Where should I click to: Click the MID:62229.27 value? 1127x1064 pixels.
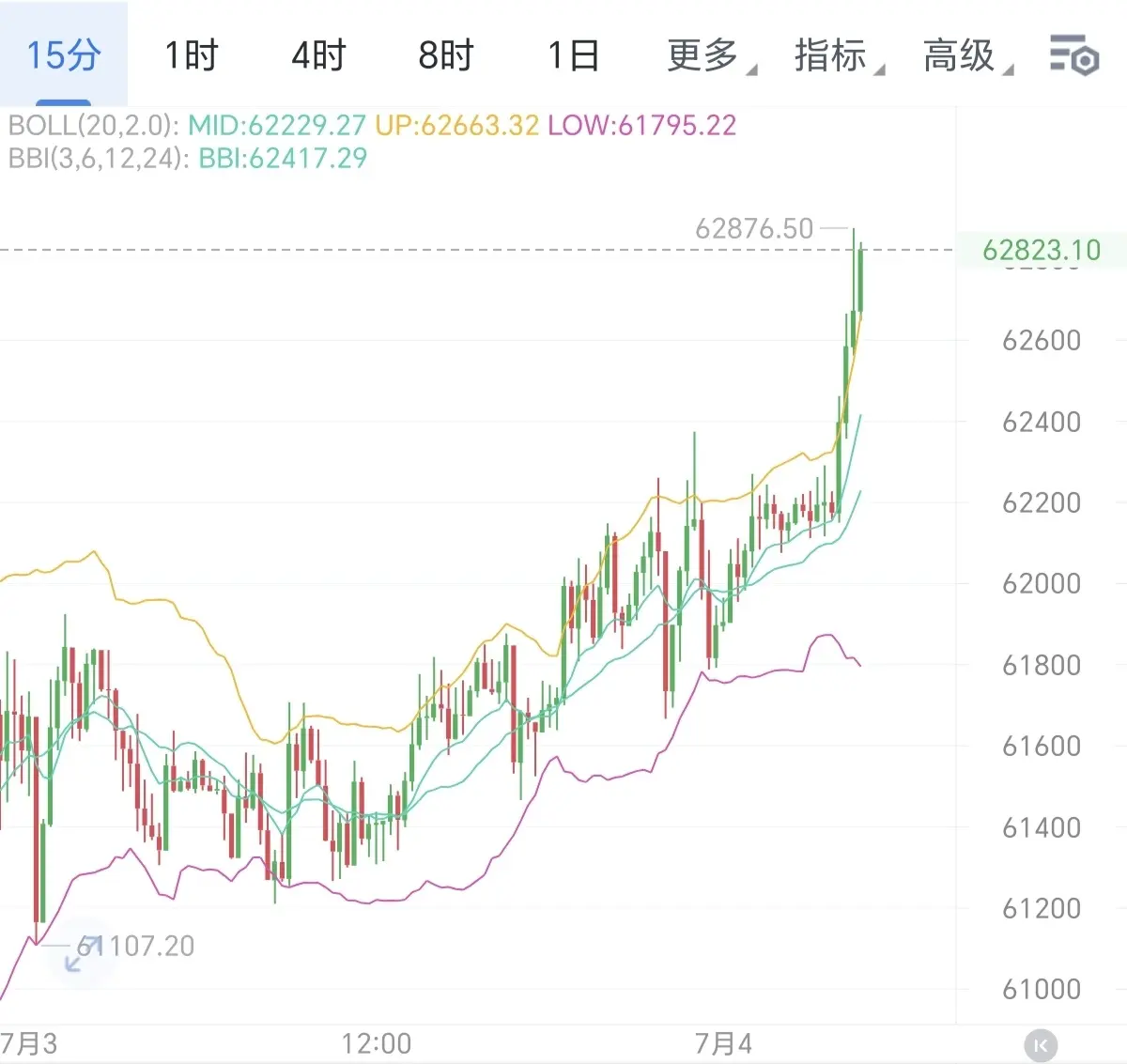coord(277,125)
